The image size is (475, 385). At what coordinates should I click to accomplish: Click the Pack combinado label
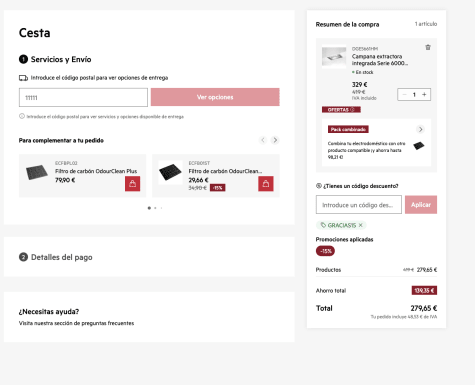point(348,129)
